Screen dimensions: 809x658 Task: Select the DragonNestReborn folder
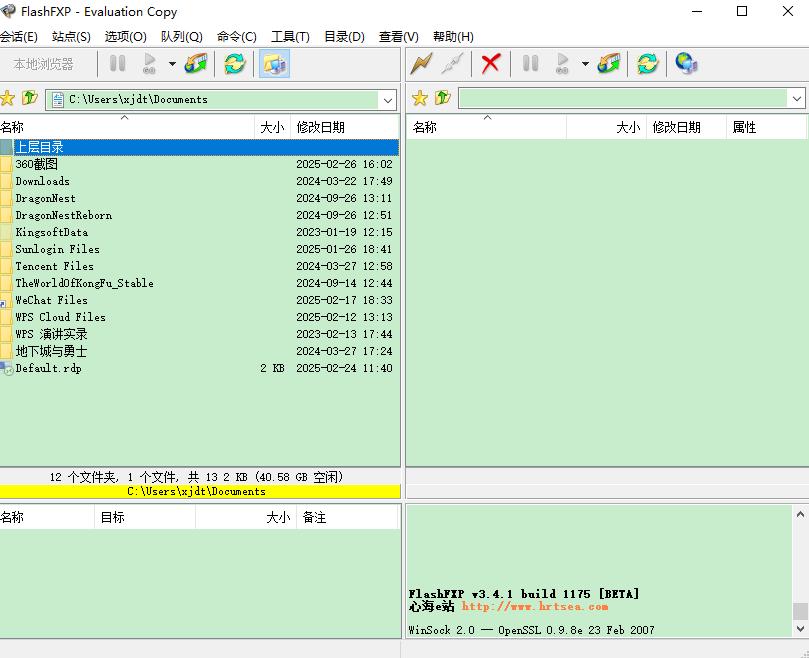tap(200, 215)
